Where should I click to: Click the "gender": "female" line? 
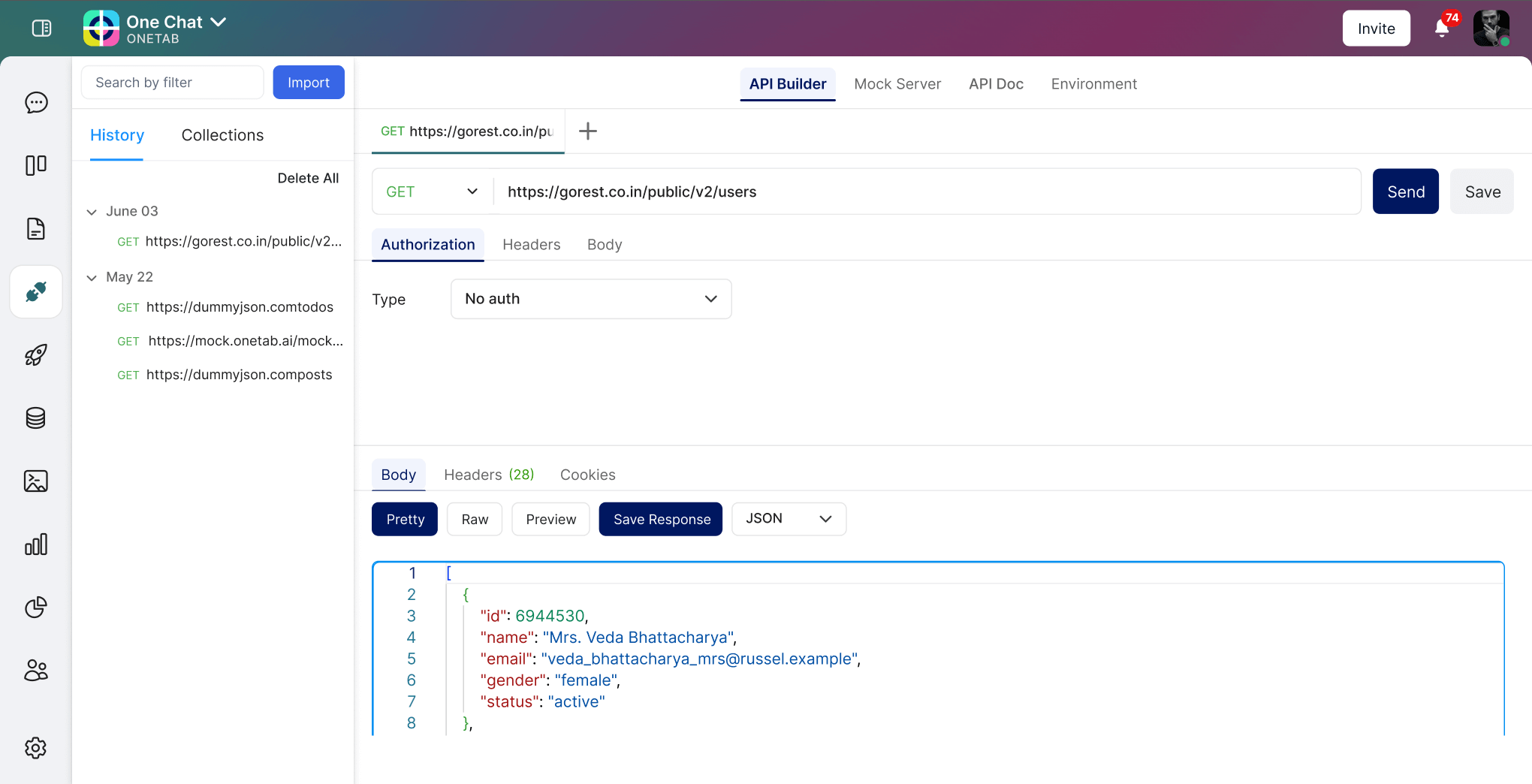550,680
